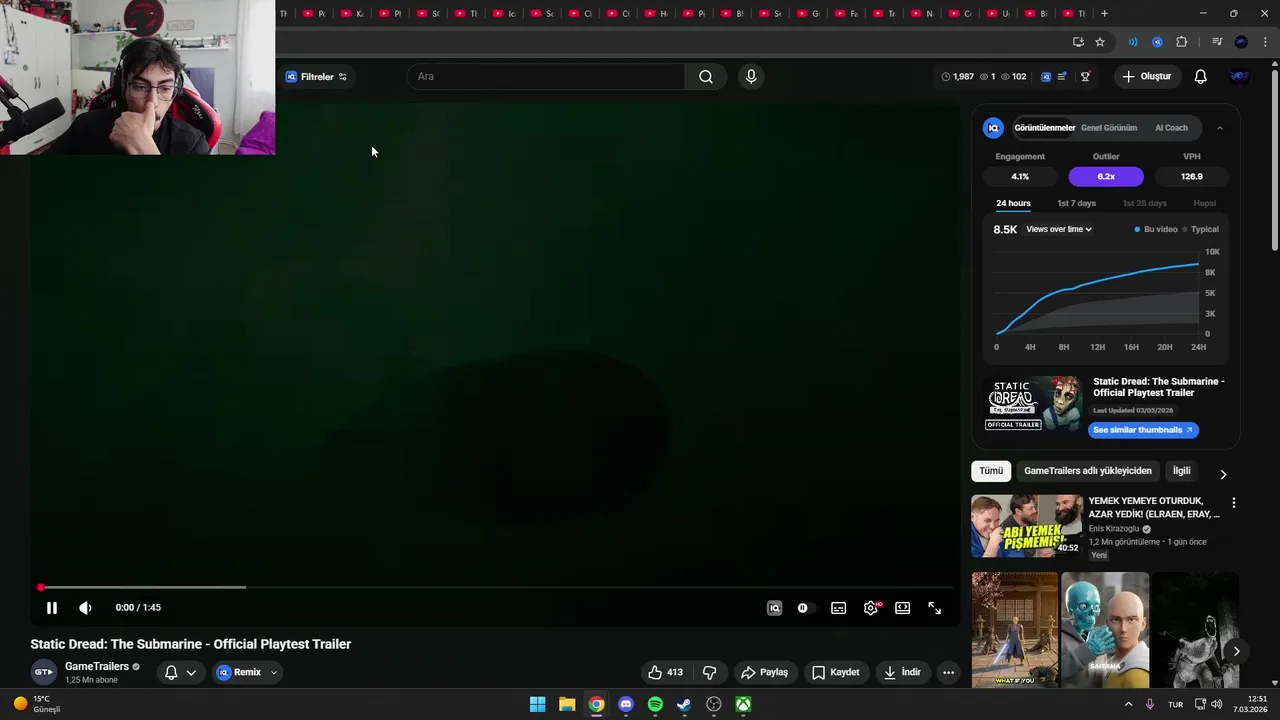
Task: Switch to AI Coach tab
Action: pyautogui.click(x=1171, y=128)
